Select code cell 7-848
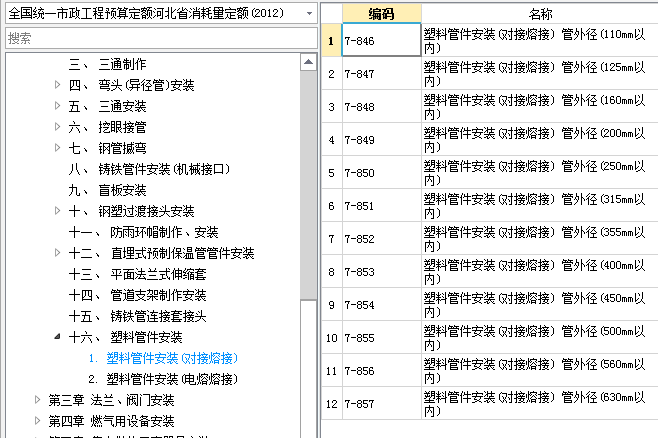This screenshot has width=658, height=438. [x=381, y=107]
